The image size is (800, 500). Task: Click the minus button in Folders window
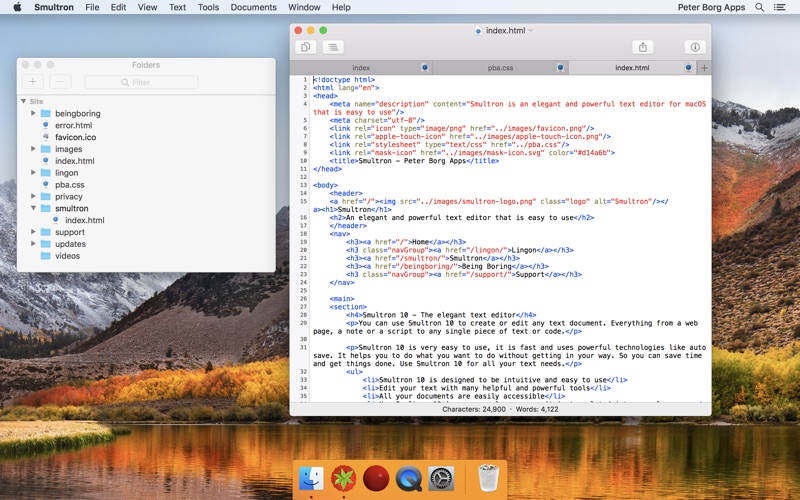pos(60,82)
